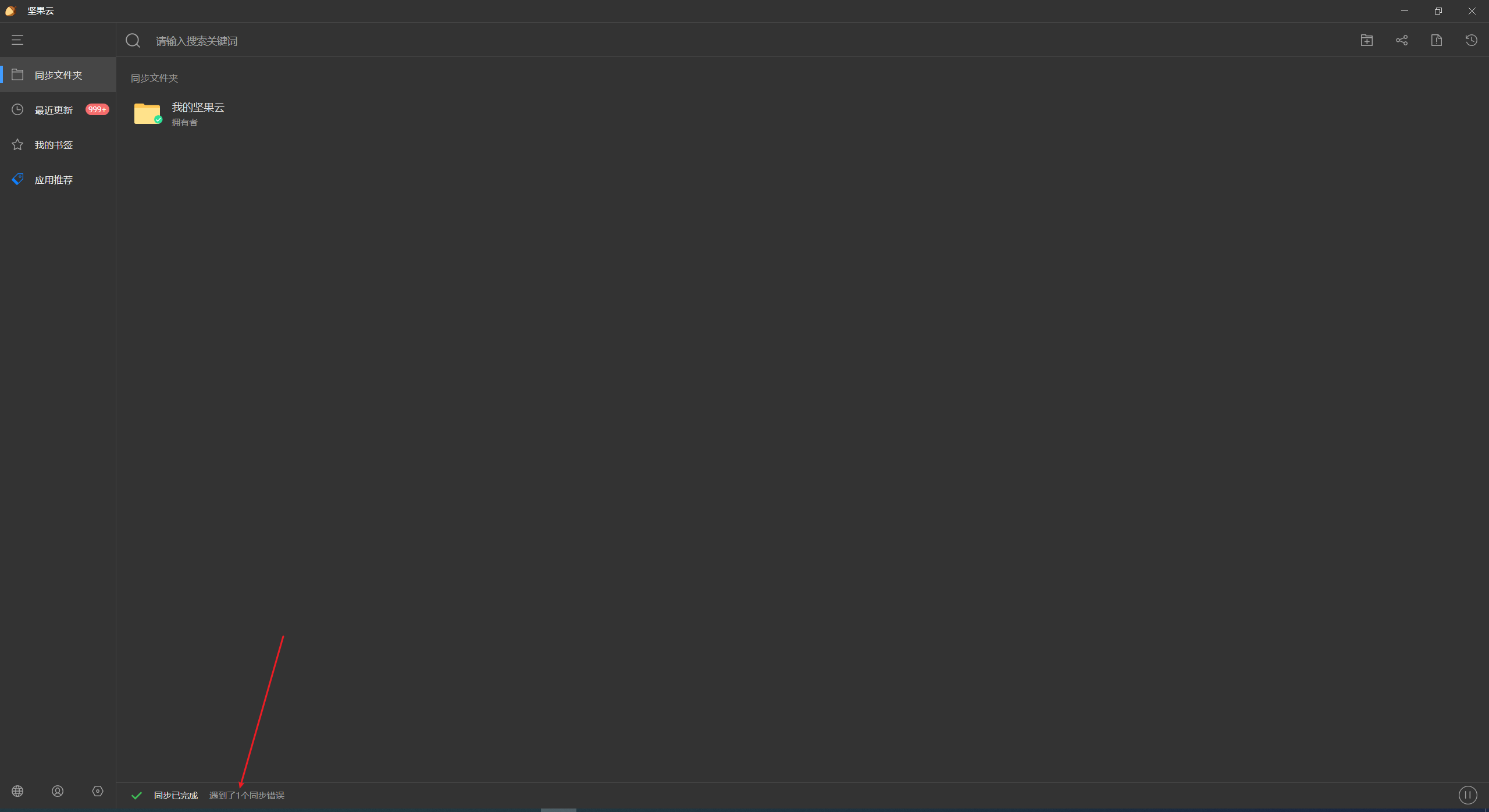Open the account profile icon in the sidebar bottom
This screenshot has height=812, width=1489.
point(58,791)
